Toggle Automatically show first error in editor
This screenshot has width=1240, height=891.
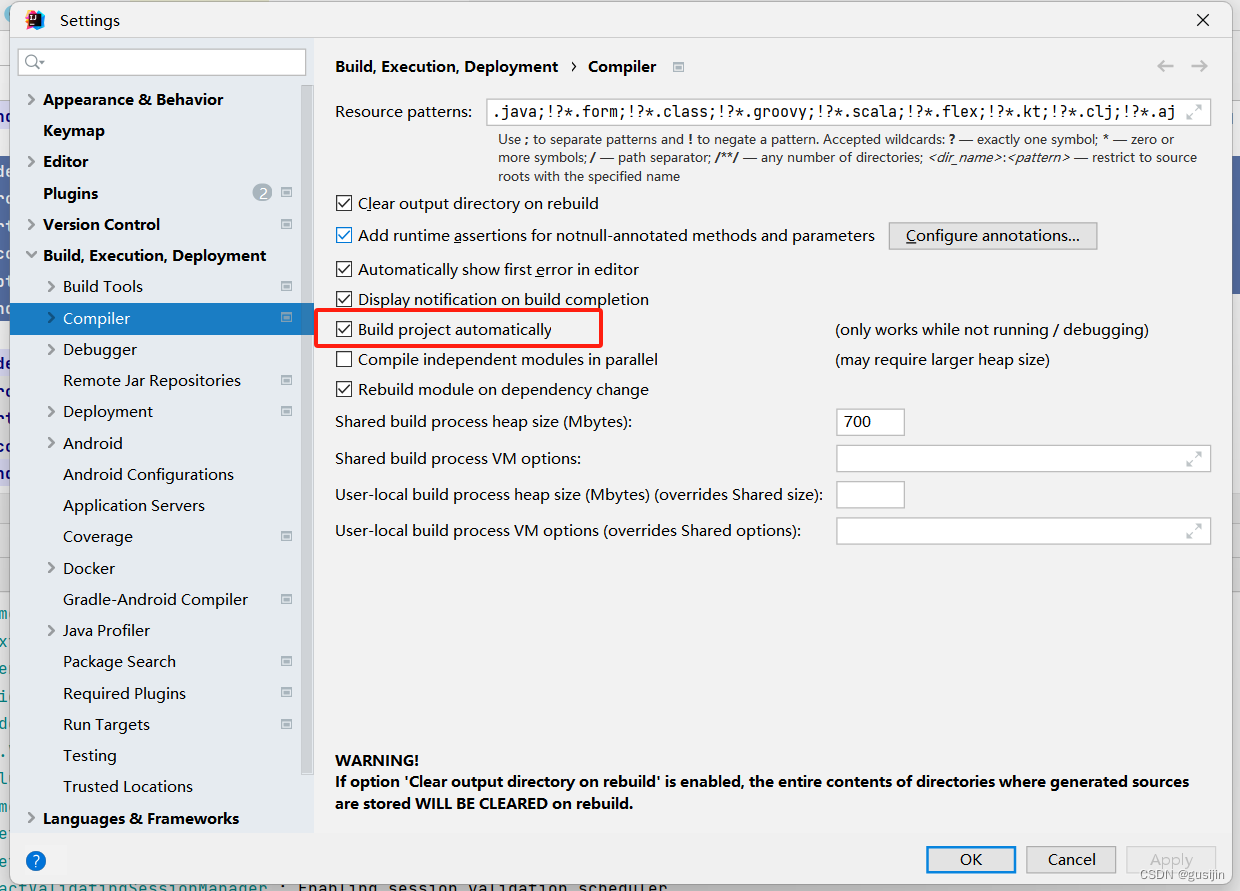(x=344, y=269)
